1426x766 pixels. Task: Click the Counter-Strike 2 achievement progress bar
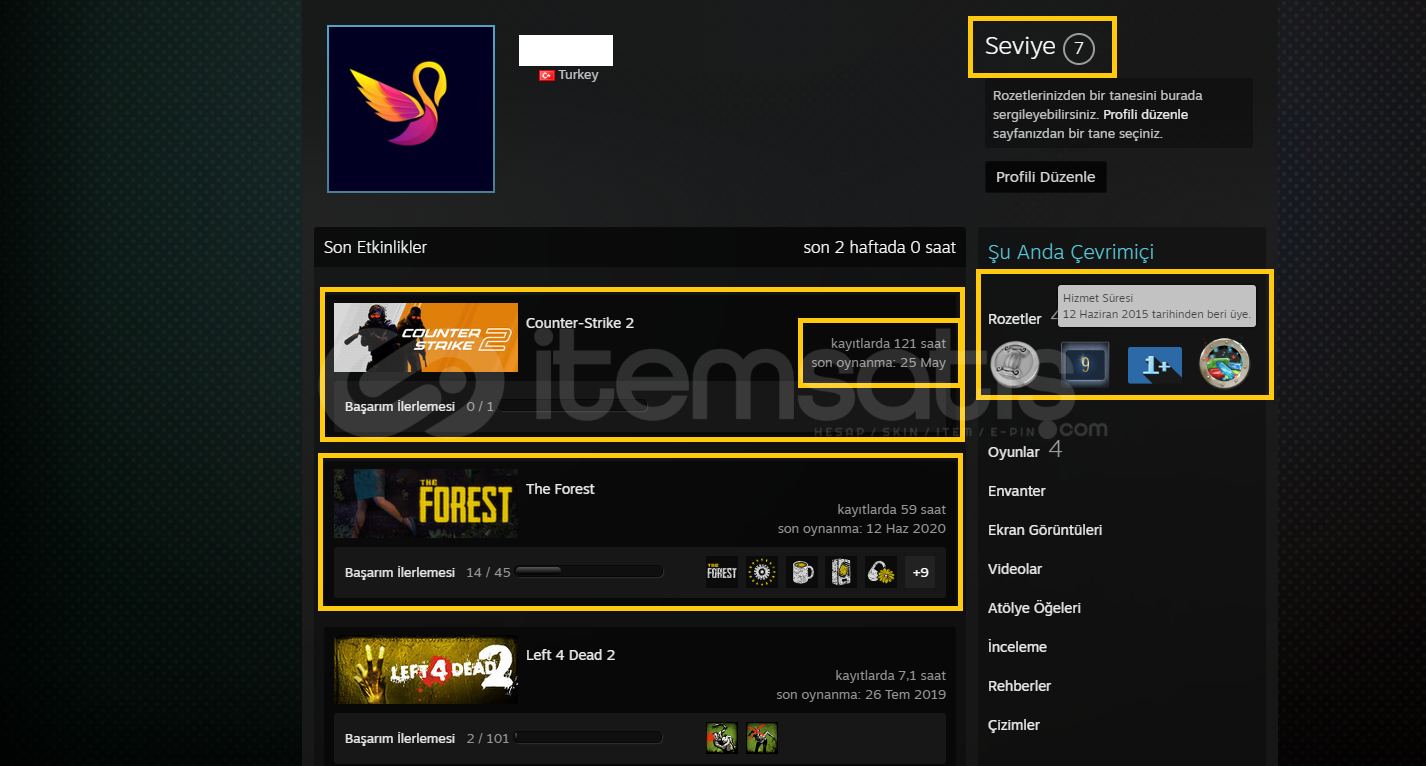573,407
